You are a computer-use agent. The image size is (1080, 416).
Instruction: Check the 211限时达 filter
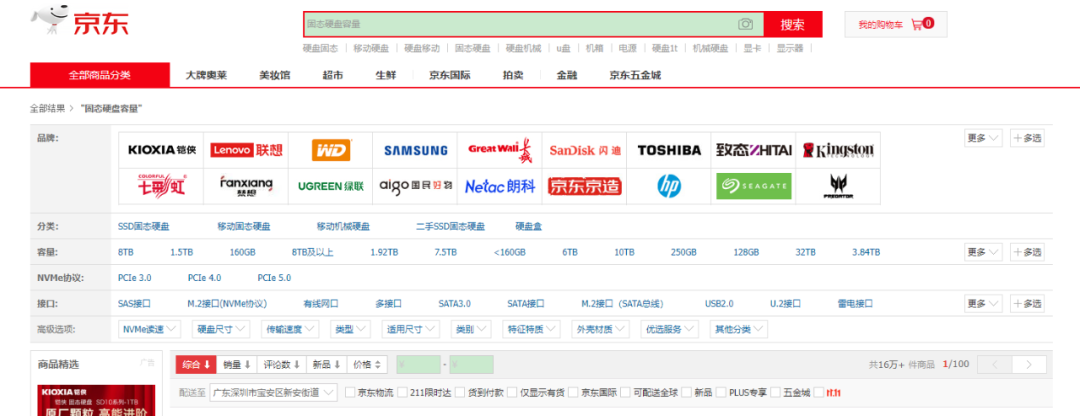(403, 393)
